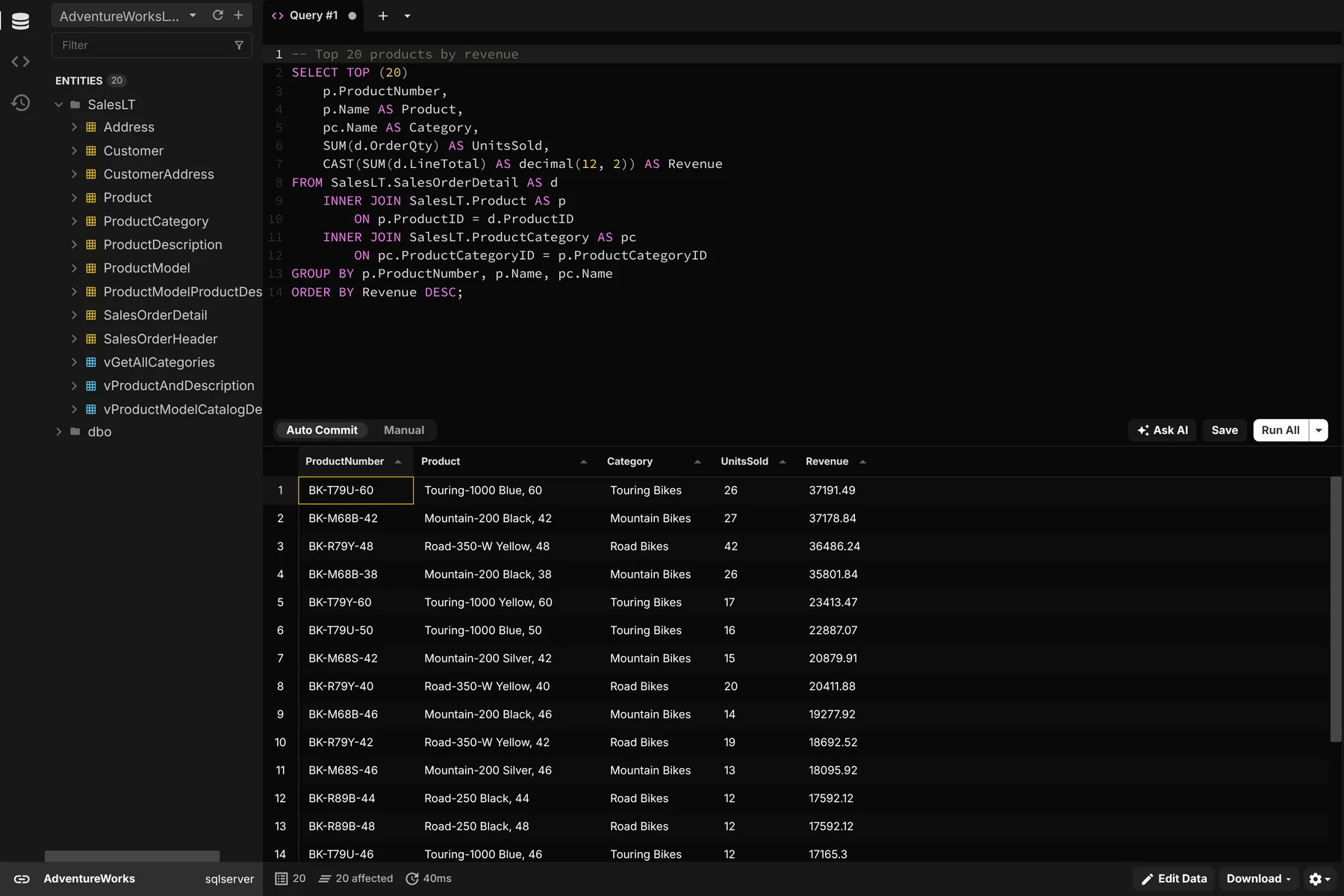Run All queries

pyautogui.click(x=1281, y=430)
